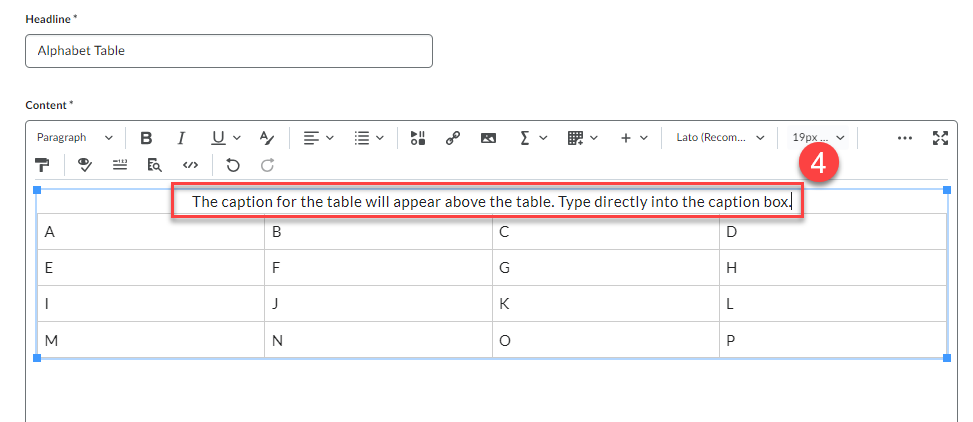Show more toolbar actions ellipsis

tap(905, 138)
